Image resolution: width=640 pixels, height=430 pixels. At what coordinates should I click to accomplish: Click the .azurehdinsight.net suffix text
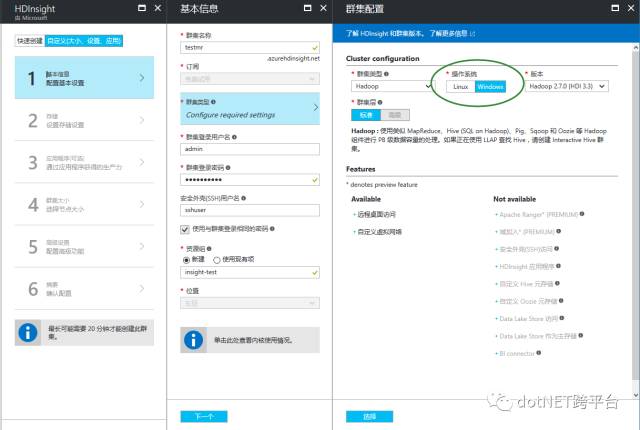click(x=293, y=59)
